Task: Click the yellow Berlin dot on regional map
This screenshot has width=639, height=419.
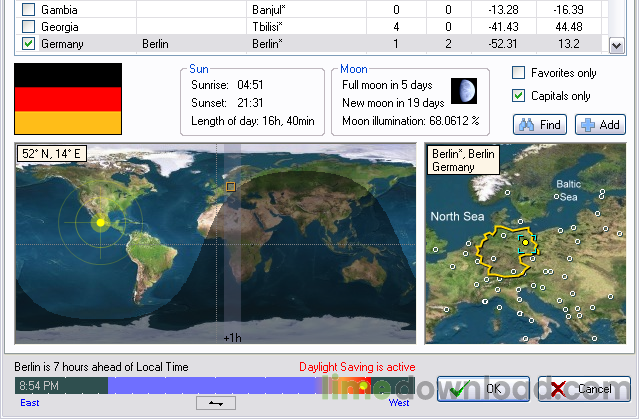Action: pyautogui.click(x=525, y=243)
